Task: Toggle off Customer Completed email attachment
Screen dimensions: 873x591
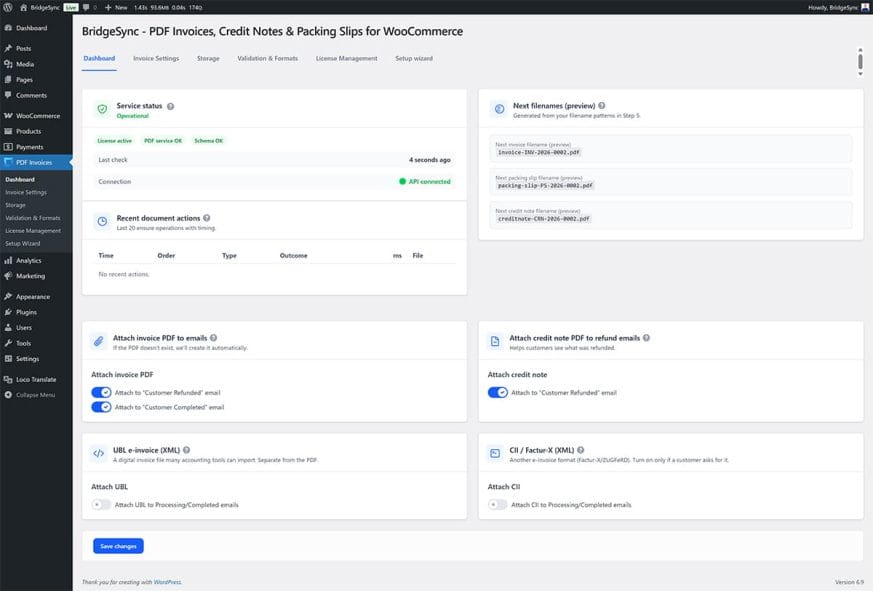Action: click(104, 407)
